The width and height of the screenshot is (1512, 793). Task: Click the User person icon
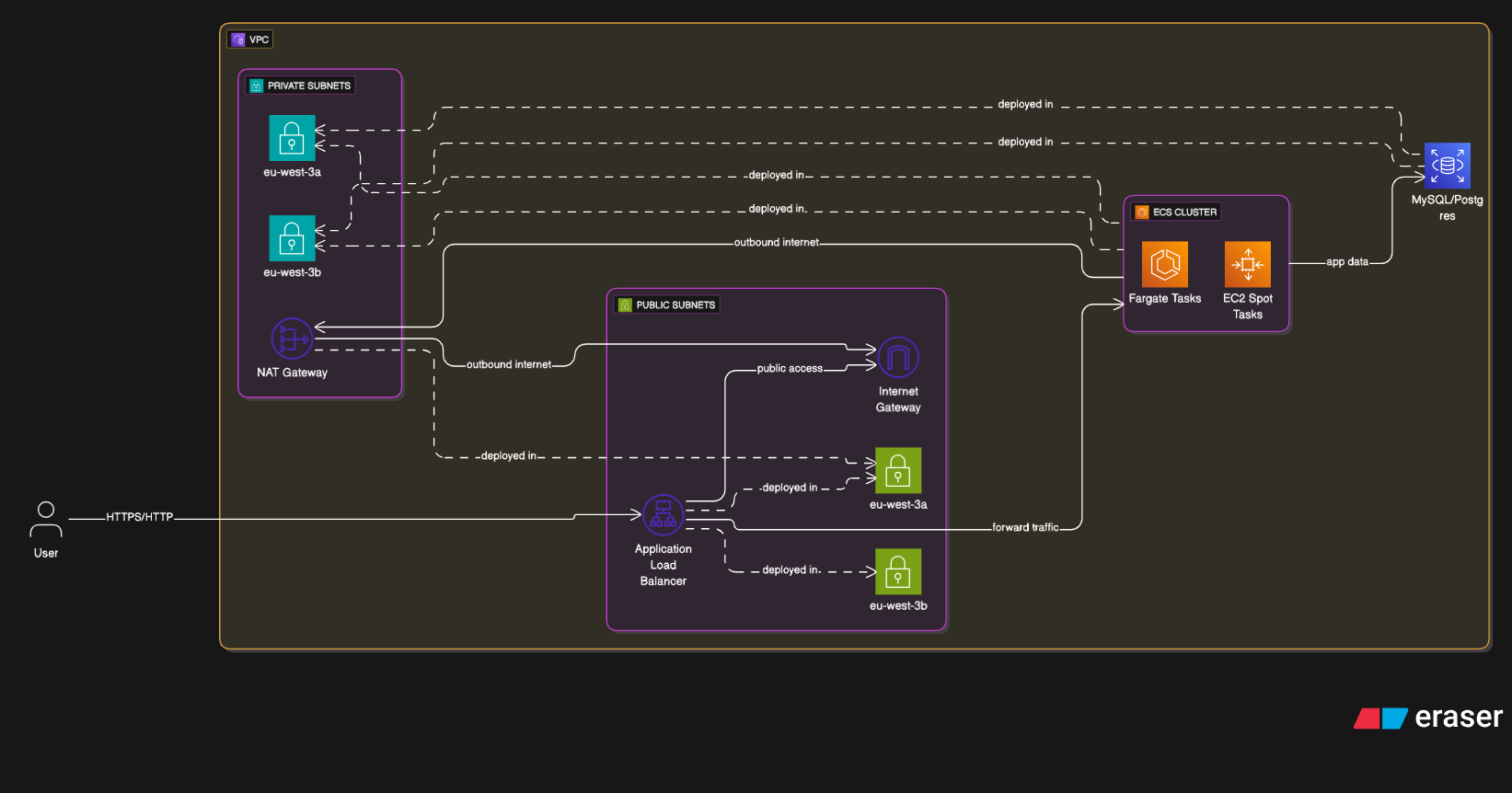pos(46,520)
